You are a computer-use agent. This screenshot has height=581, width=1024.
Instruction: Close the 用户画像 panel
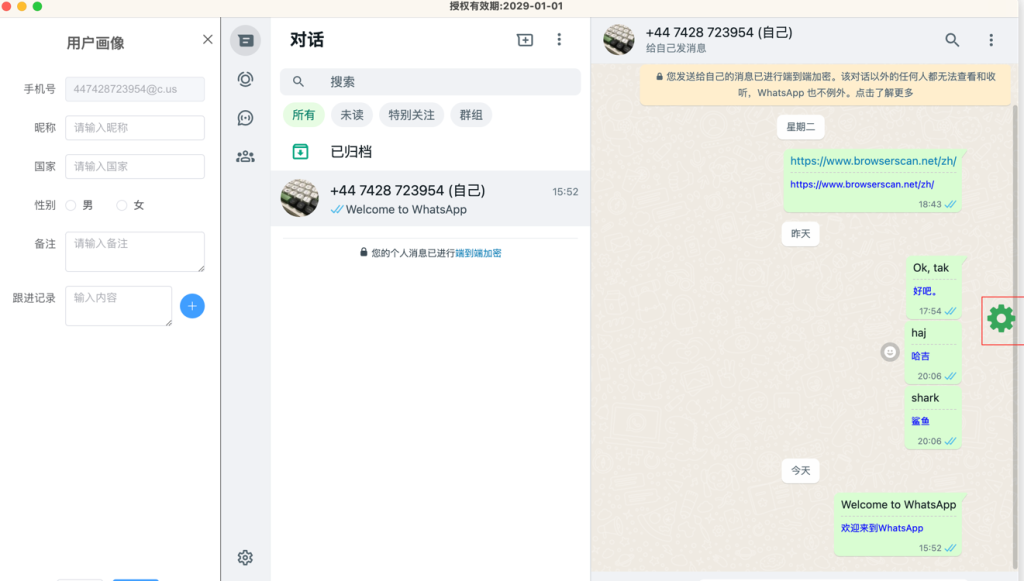point(208,39)
